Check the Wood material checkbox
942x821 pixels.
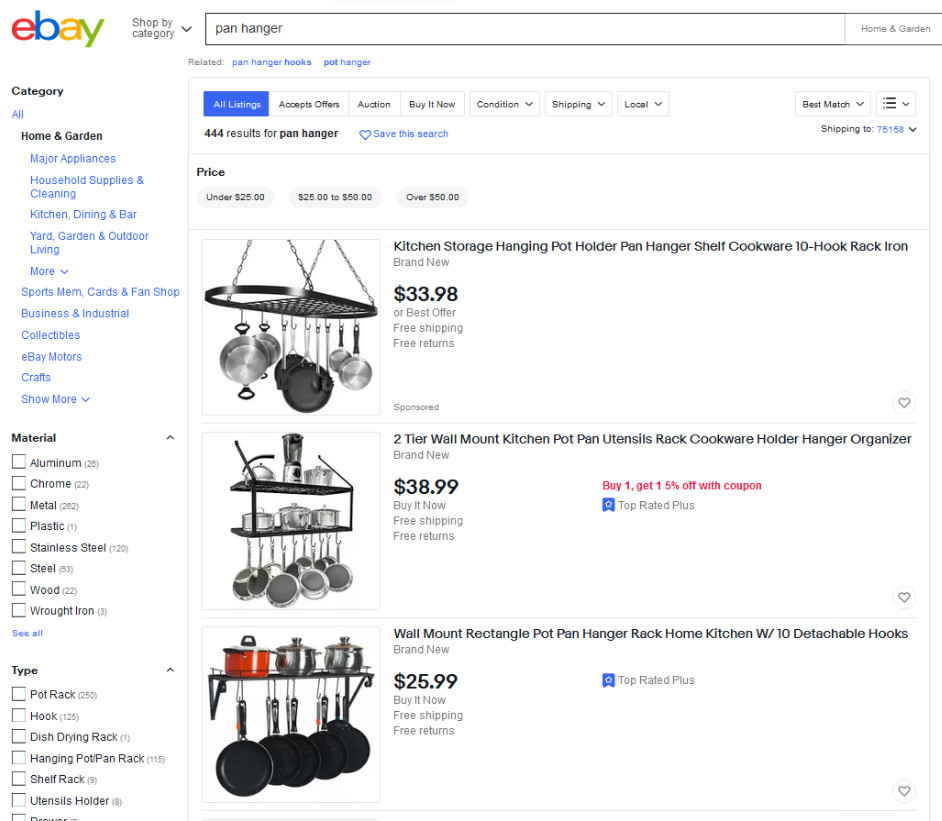click(17, 589)
